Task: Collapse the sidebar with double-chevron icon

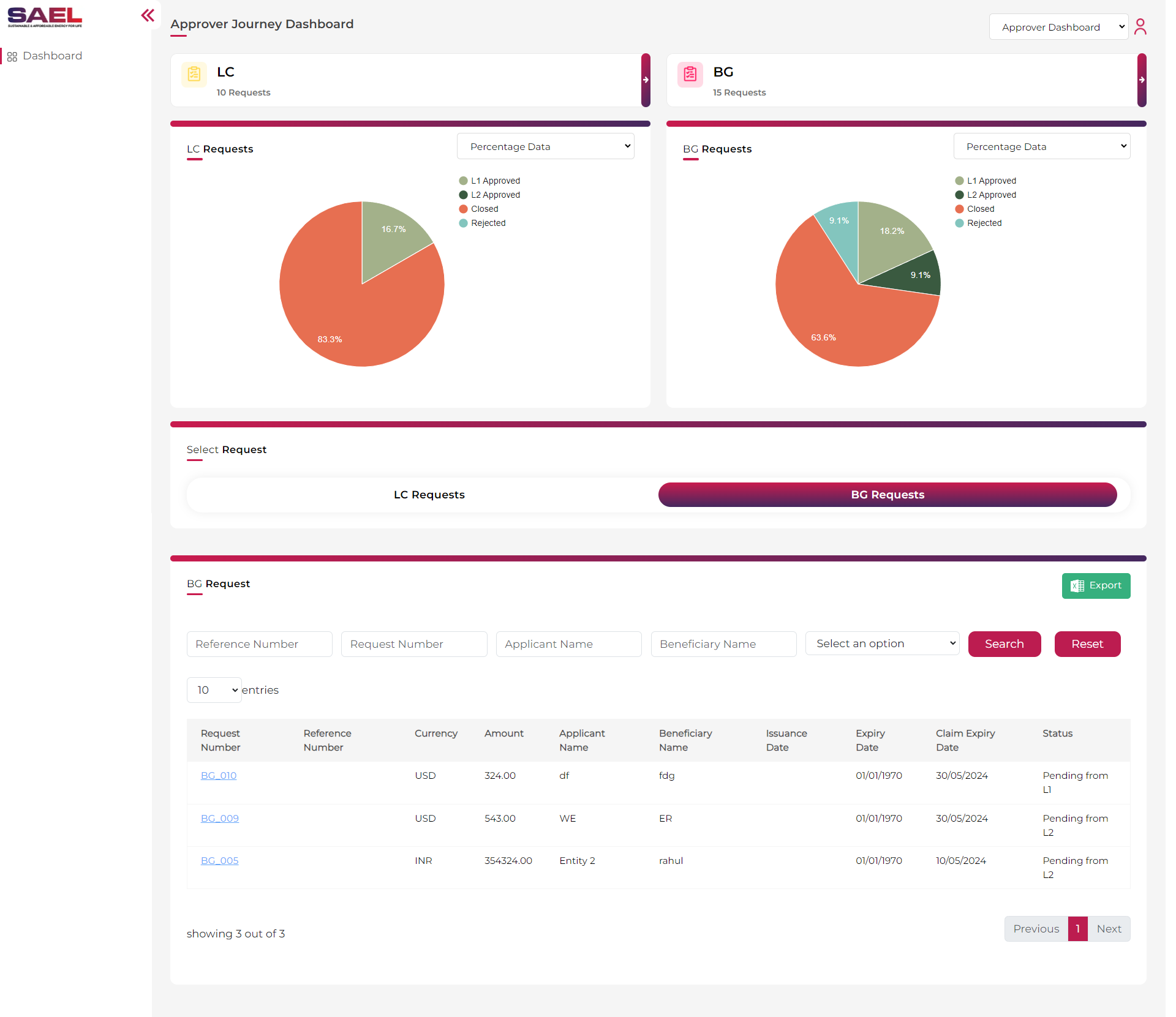Action: click(x=148, y=15)
